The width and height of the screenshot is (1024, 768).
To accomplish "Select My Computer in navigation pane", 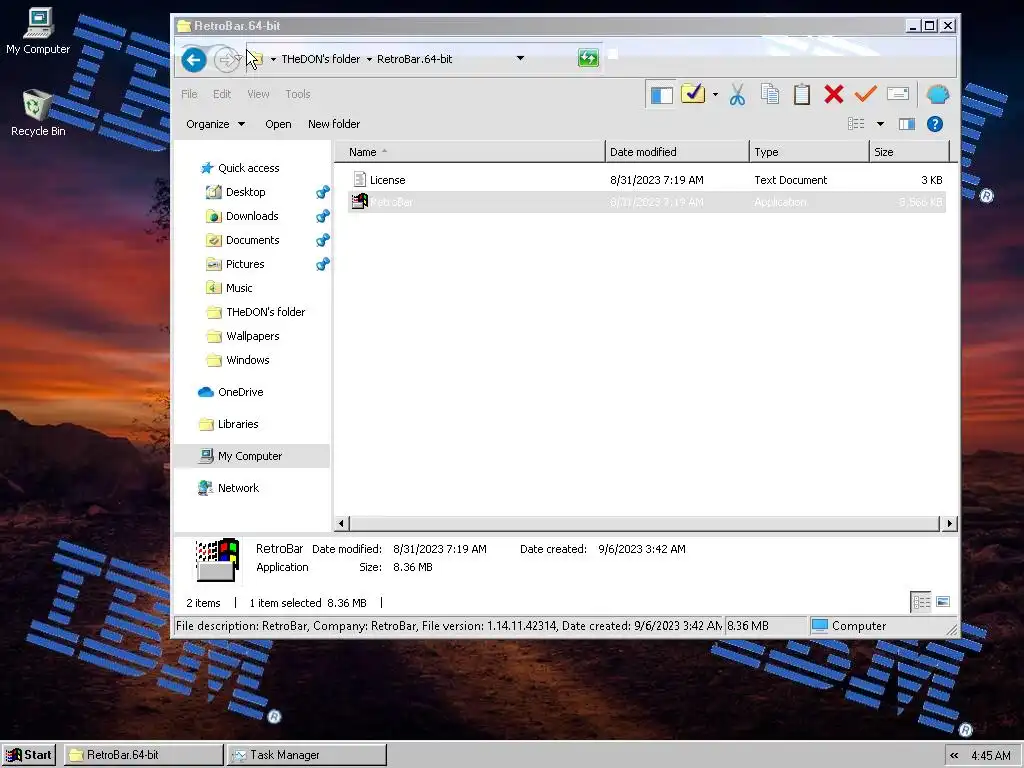I will [x=251, y=456].
